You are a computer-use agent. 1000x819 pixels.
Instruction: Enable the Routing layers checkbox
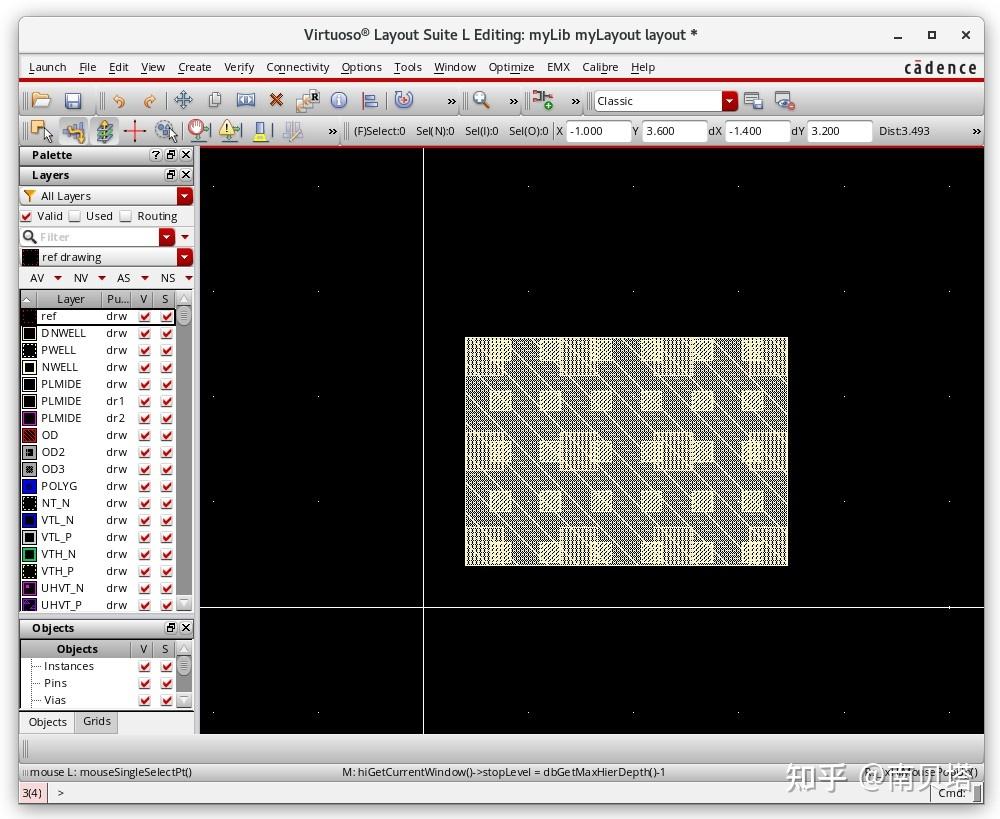pyautogui.click(x=126, y=216)
